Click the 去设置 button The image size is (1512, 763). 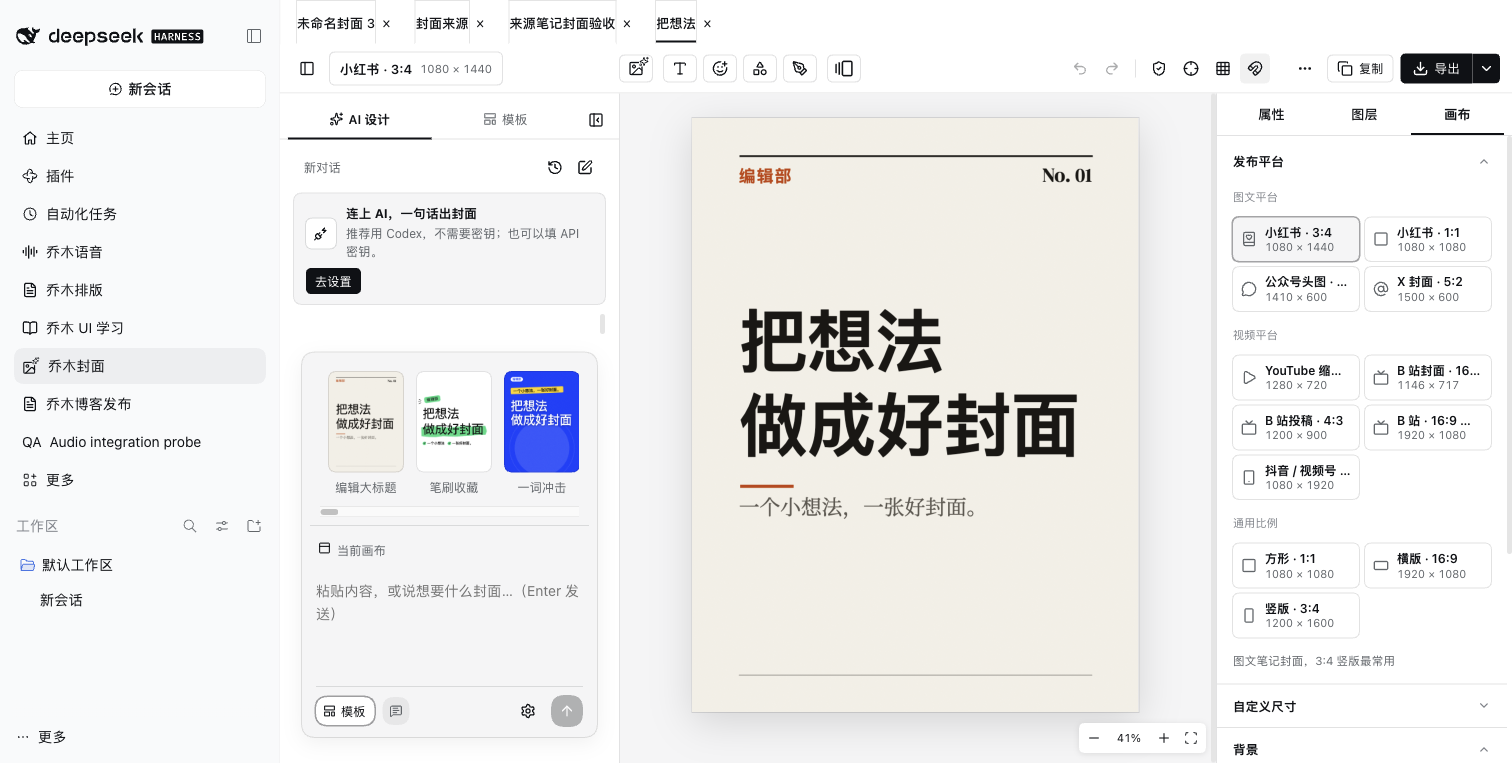pos(333,281)
